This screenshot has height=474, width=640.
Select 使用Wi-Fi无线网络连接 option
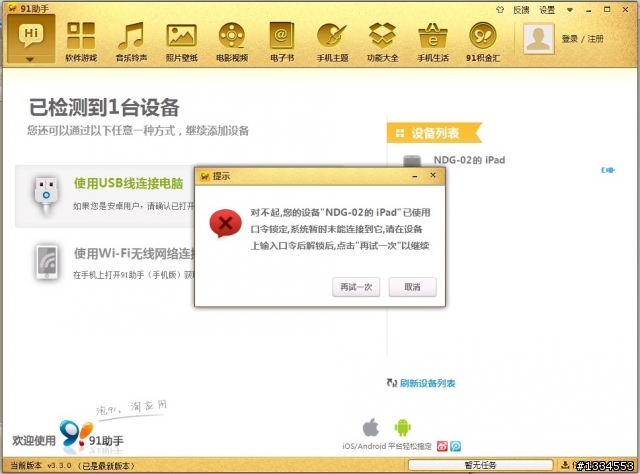tap(134, 254)
